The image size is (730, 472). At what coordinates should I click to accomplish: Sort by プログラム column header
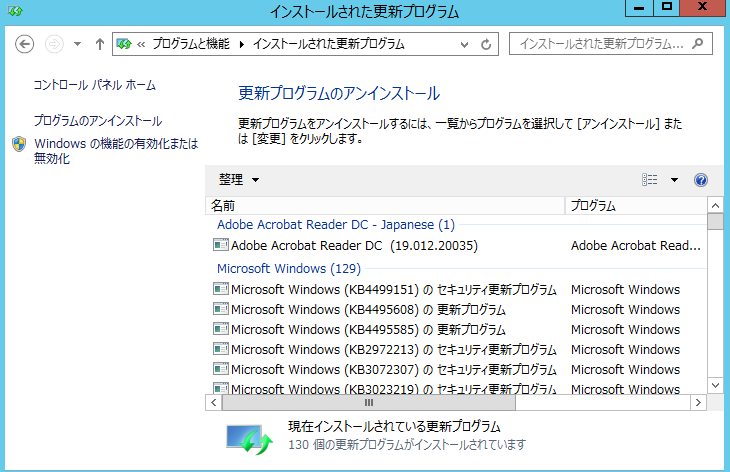tap(636, 205)
